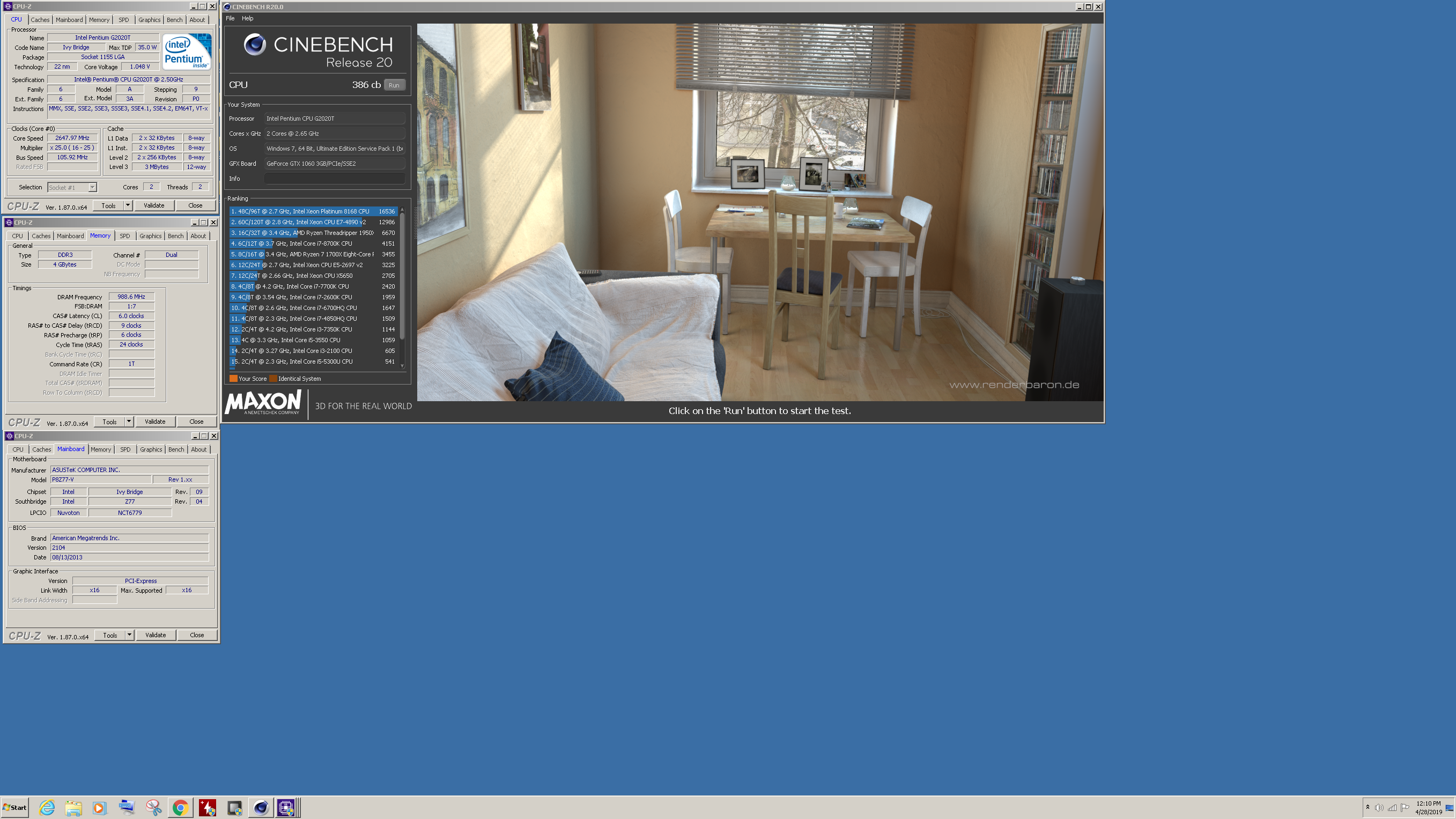
Task: Click Close button in Memory CPU-Z window
Action: click(196, 421)
